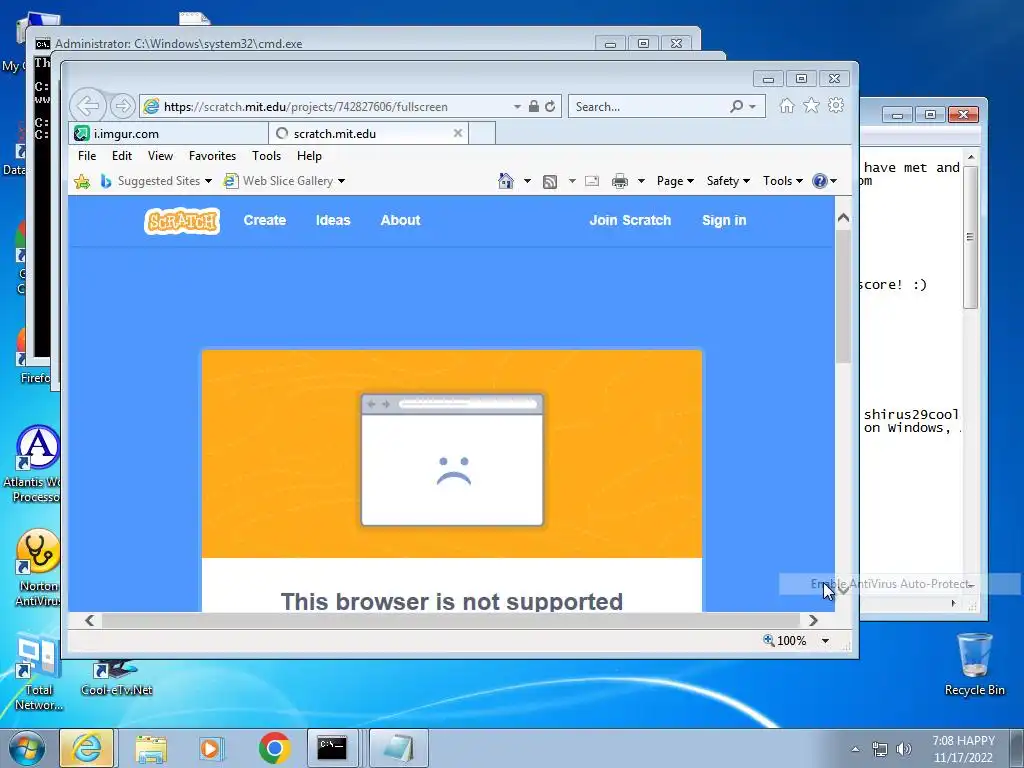Open IE settings gear icon
Image resolution: width=1024 pixels, height=768 pixels.
[x=836, y=106]
